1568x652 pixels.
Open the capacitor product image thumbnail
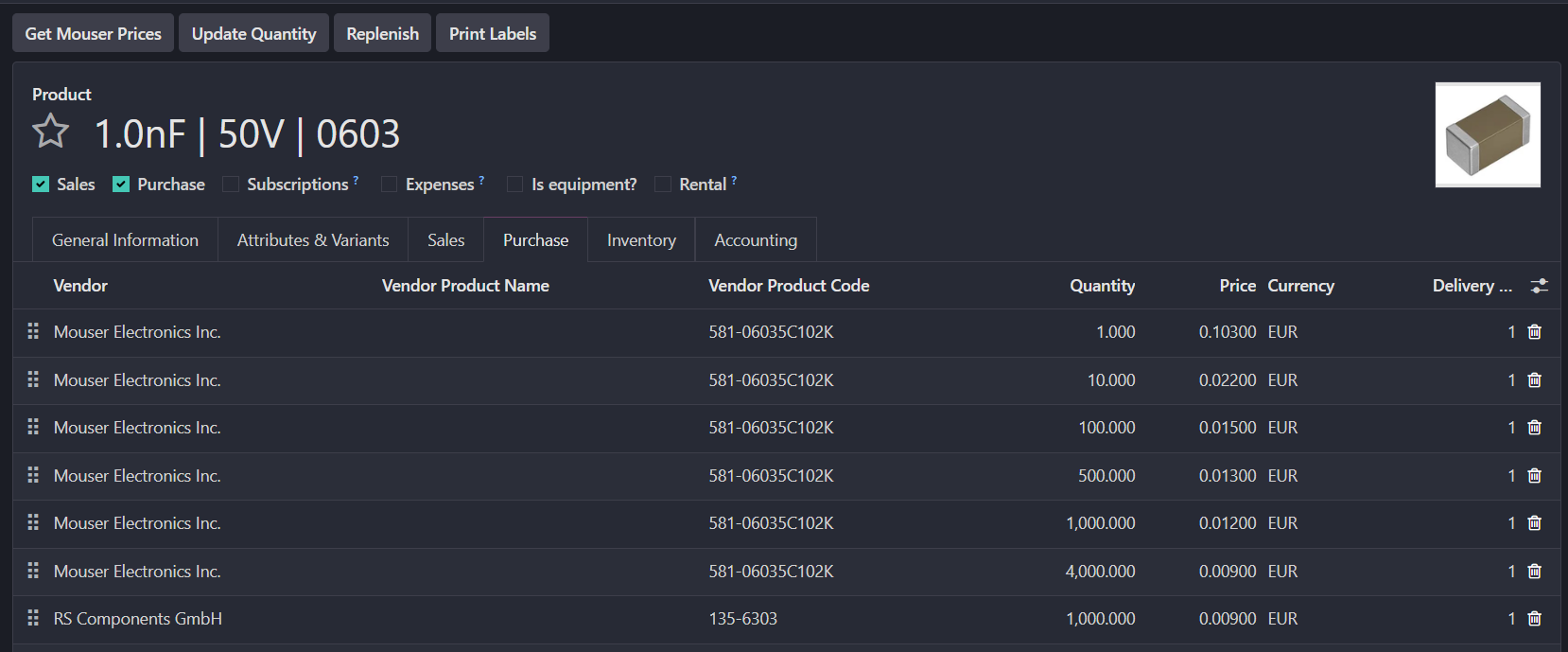[x=1487, y=134]
